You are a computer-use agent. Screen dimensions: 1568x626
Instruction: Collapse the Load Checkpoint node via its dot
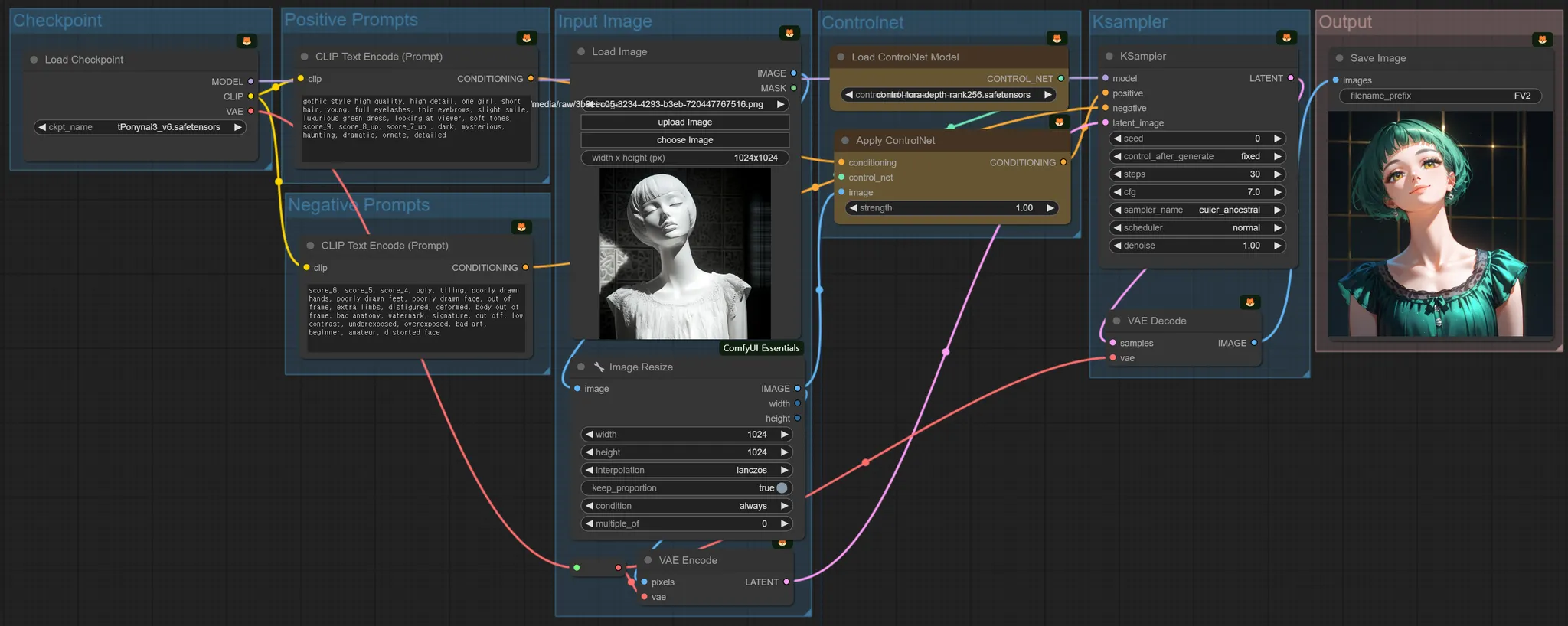[34, 60]
